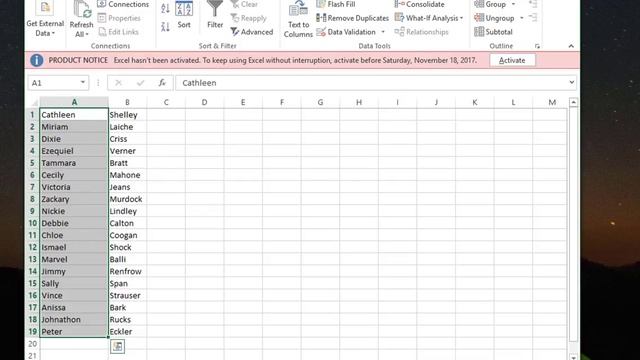The image size is (640, 360).
Task: Toggle the Filter funnel button
Action: pyautogui.click(x=215, y=16)
